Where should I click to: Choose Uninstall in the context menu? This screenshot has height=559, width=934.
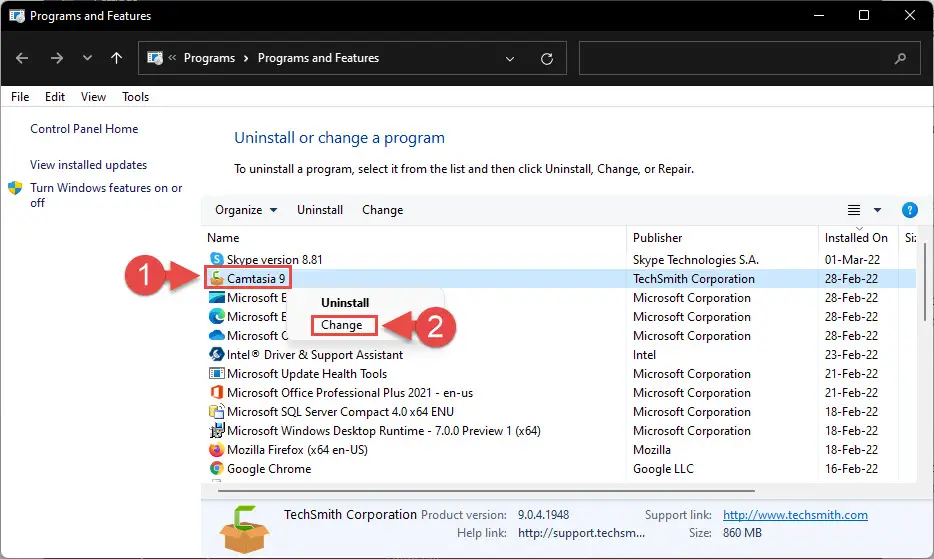tap(345, 303)
